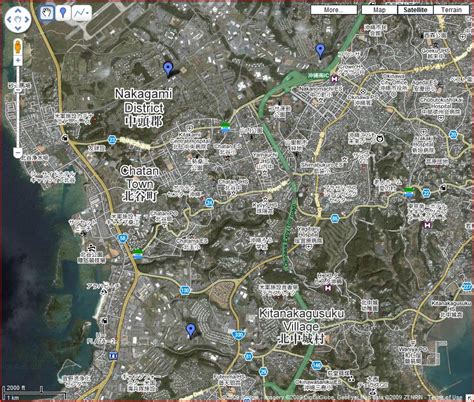Screen dimensions: 474x402
Task: Click the route 146 shield
Action: click(317, 365)
